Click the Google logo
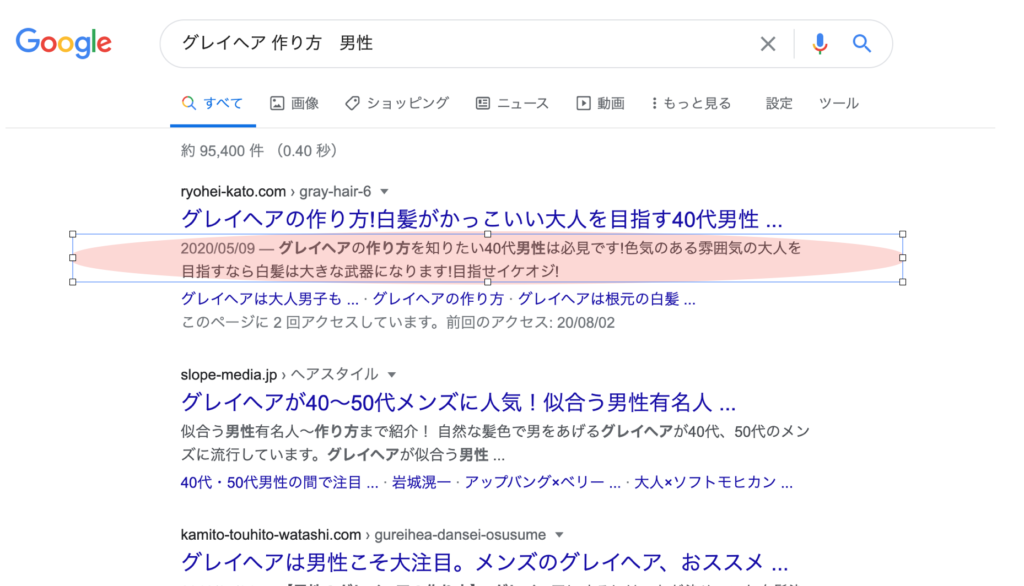 (x=63, y=43)
